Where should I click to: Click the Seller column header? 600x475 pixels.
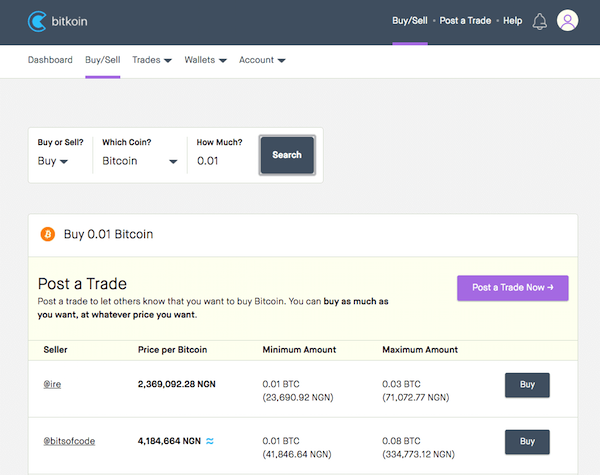pyautogui.click(x=55, y=349)
